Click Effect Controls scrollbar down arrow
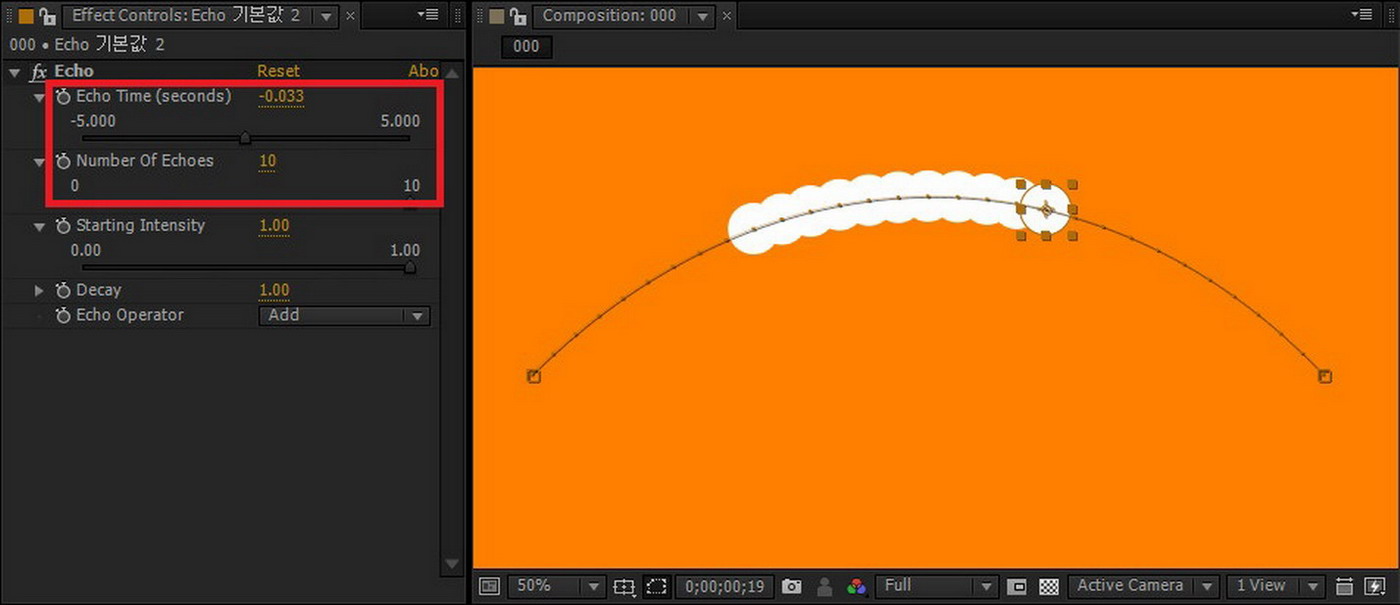This screenshot has height=605, width=1400. click(451, 564)
